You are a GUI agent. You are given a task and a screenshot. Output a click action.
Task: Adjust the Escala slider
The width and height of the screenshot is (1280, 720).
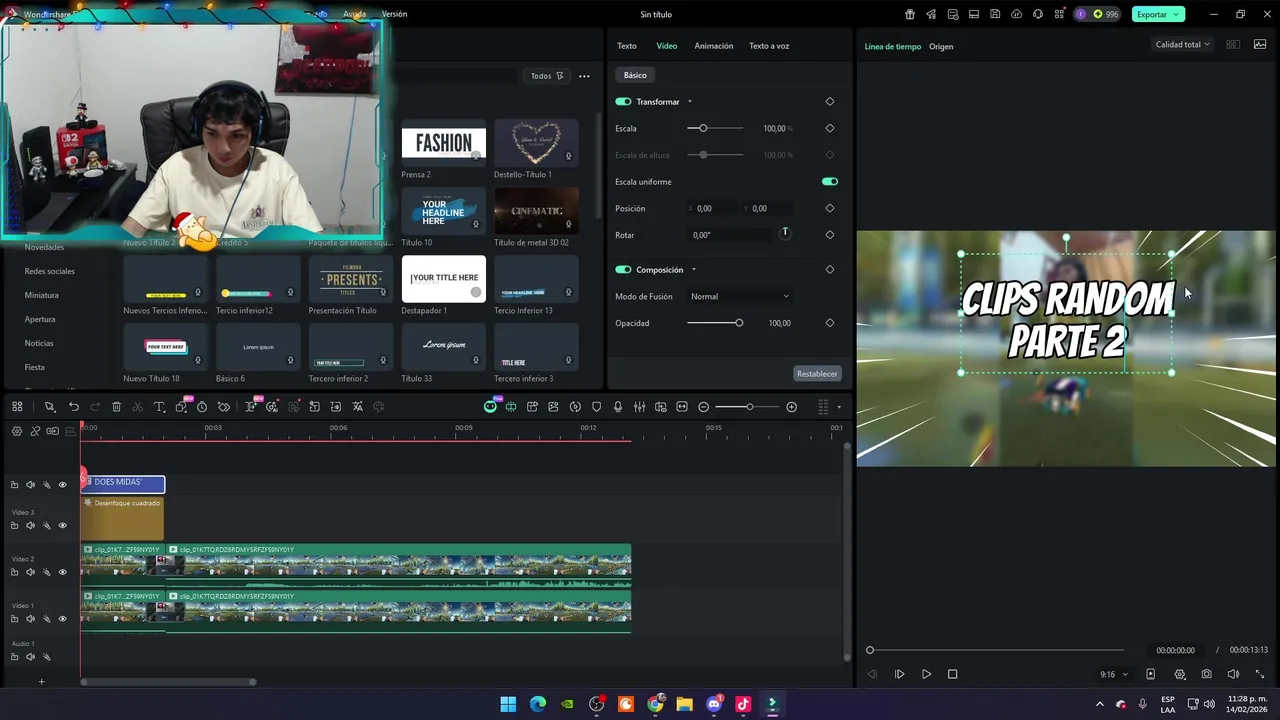point(715,128)
